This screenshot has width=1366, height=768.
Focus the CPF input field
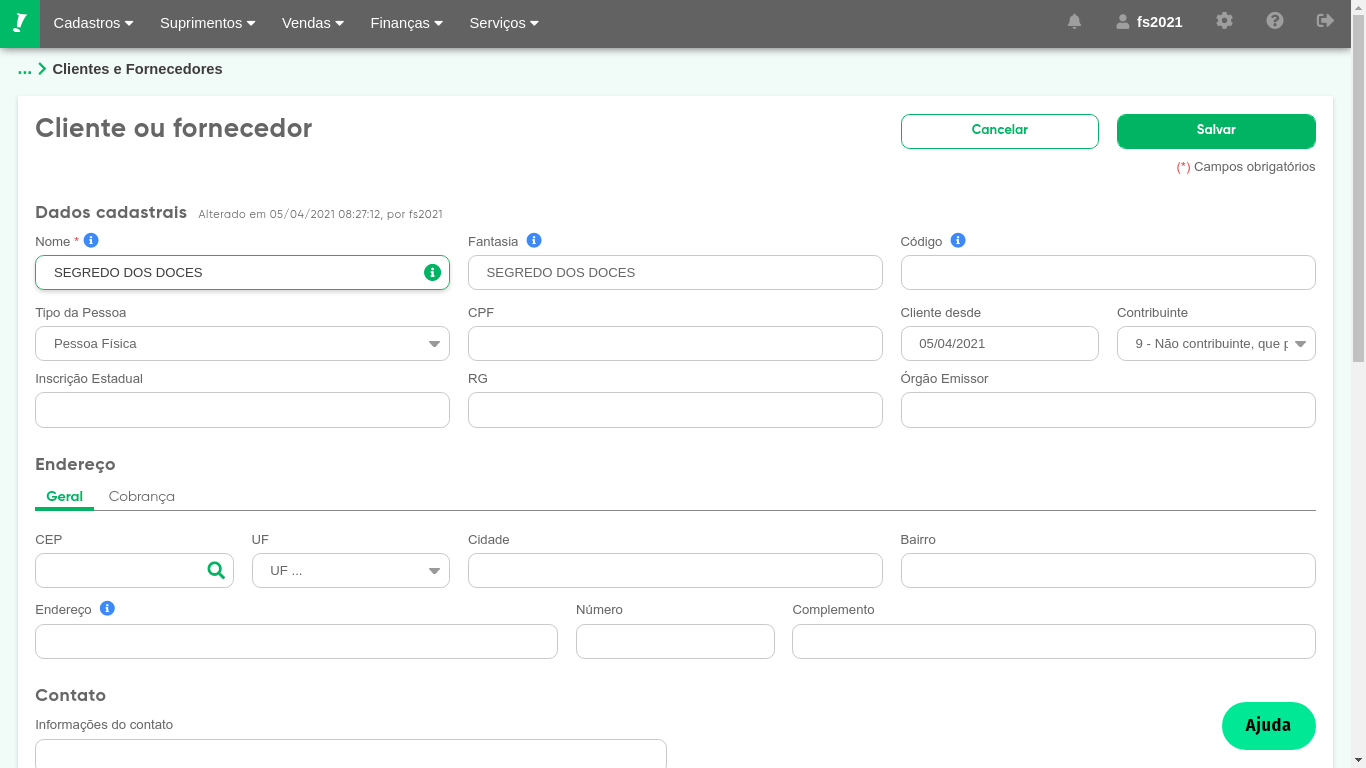[675, 343]
